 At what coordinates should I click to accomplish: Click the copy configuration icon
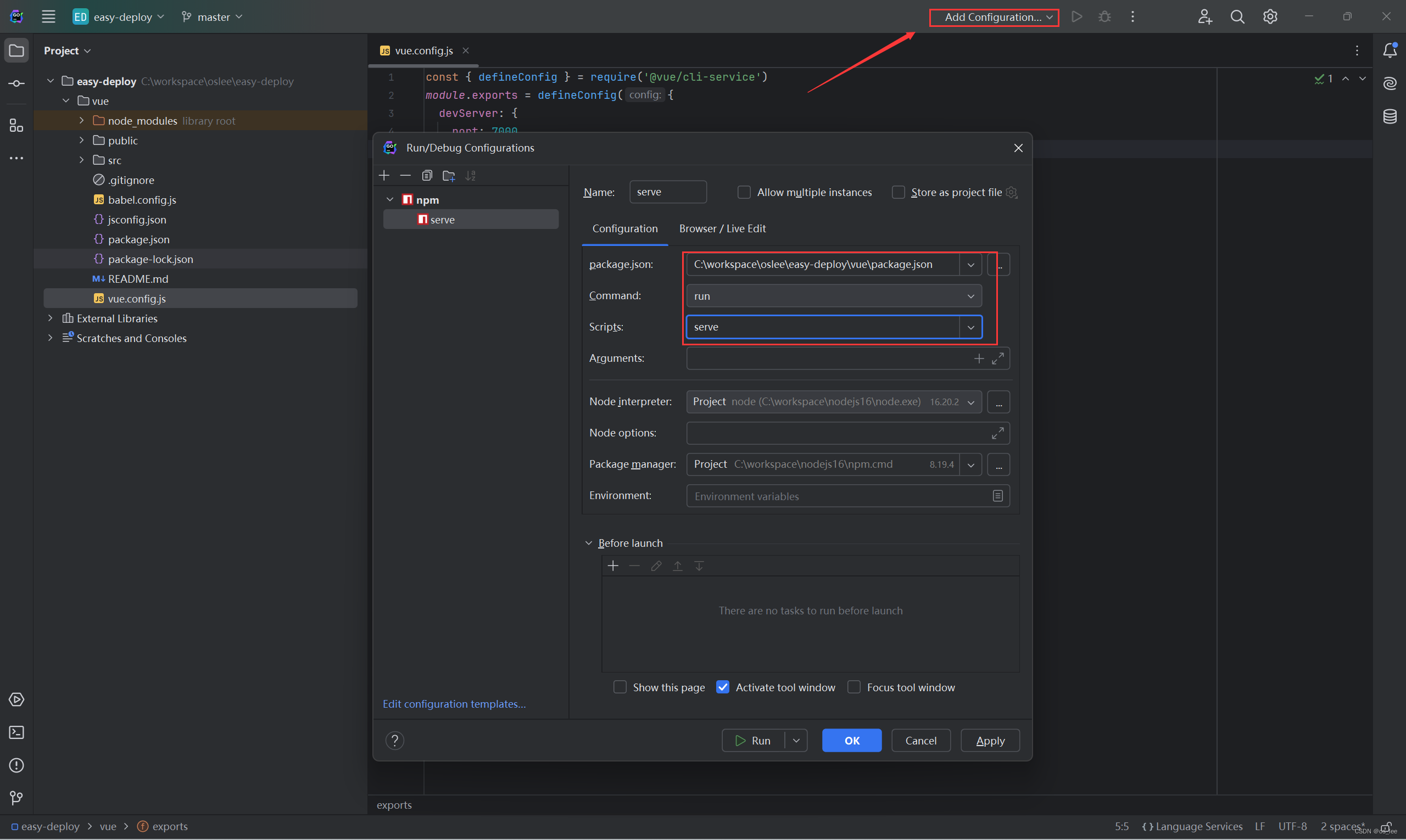[x=427, y=175]
